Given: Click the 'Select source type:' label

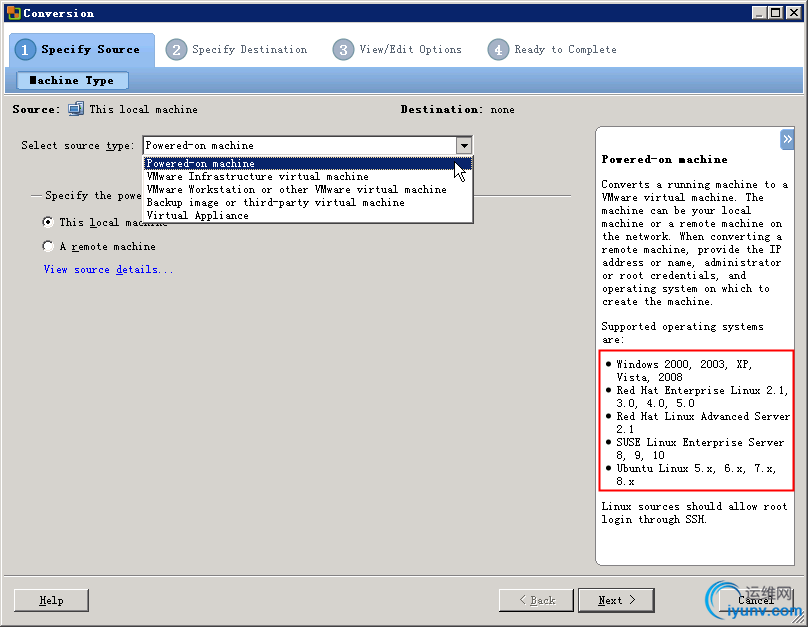Looking at the screenshot, I should pyautogui.click(x=77, y=145).
